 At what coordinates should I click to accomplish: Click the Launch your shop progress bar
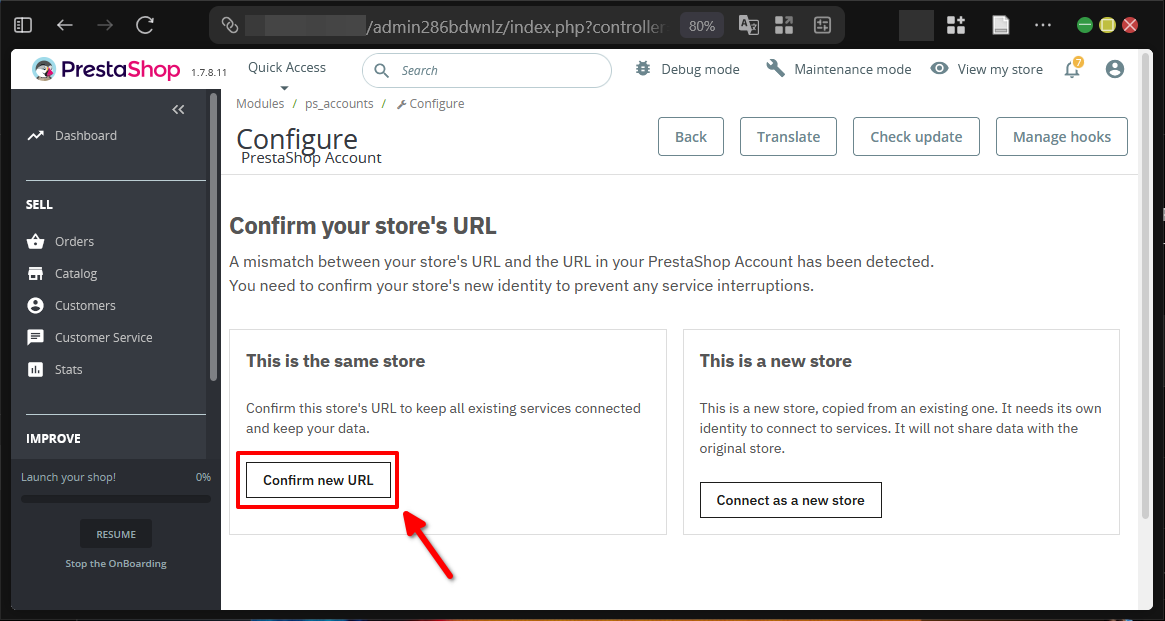pos(115,498)
